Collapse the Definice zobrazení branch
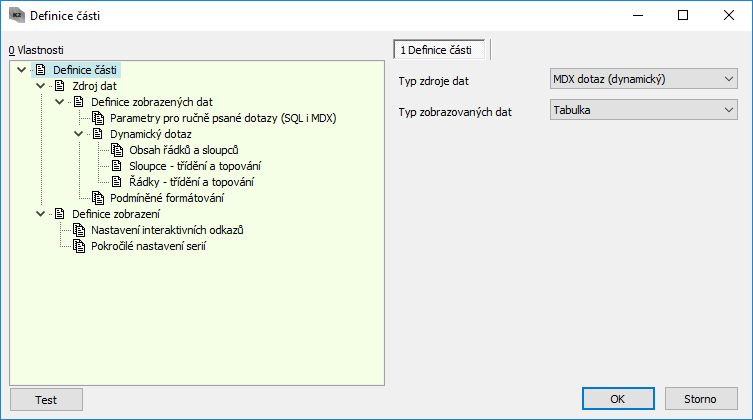The width and height of the screenshot is (753, 420). coord(41,214)
